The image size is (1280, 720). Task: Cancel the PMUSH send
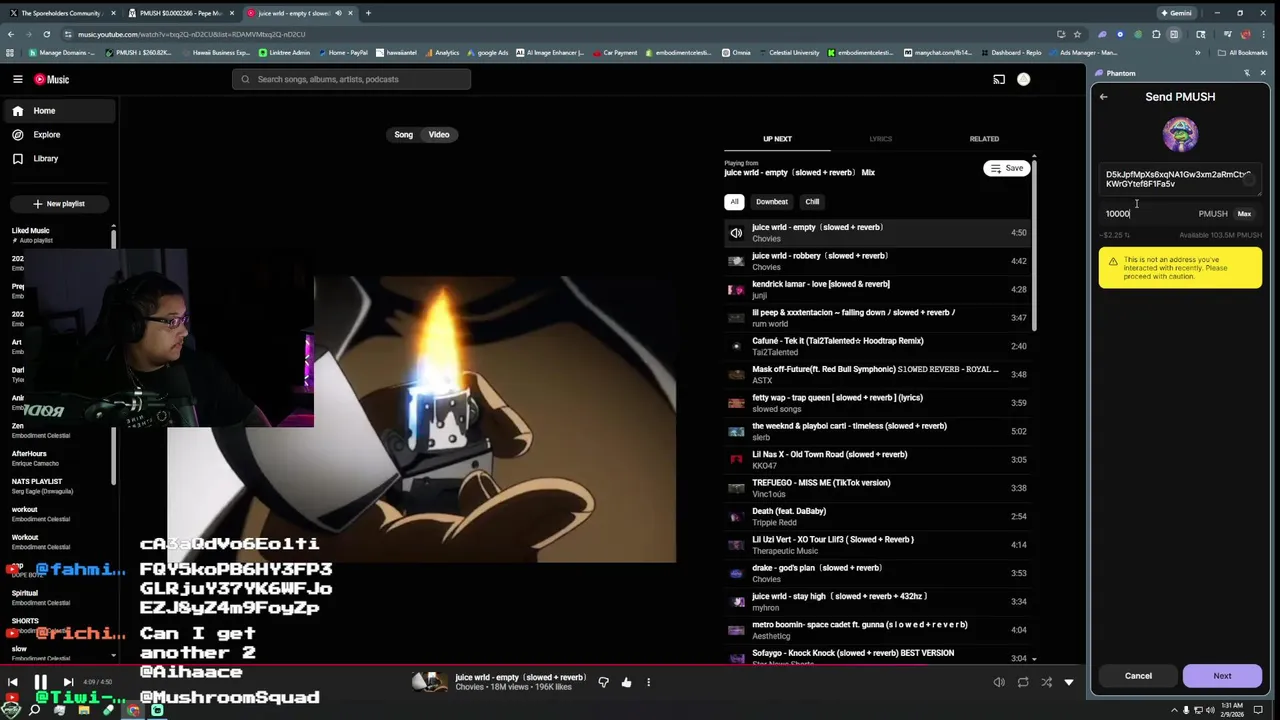pos(1138,676)
